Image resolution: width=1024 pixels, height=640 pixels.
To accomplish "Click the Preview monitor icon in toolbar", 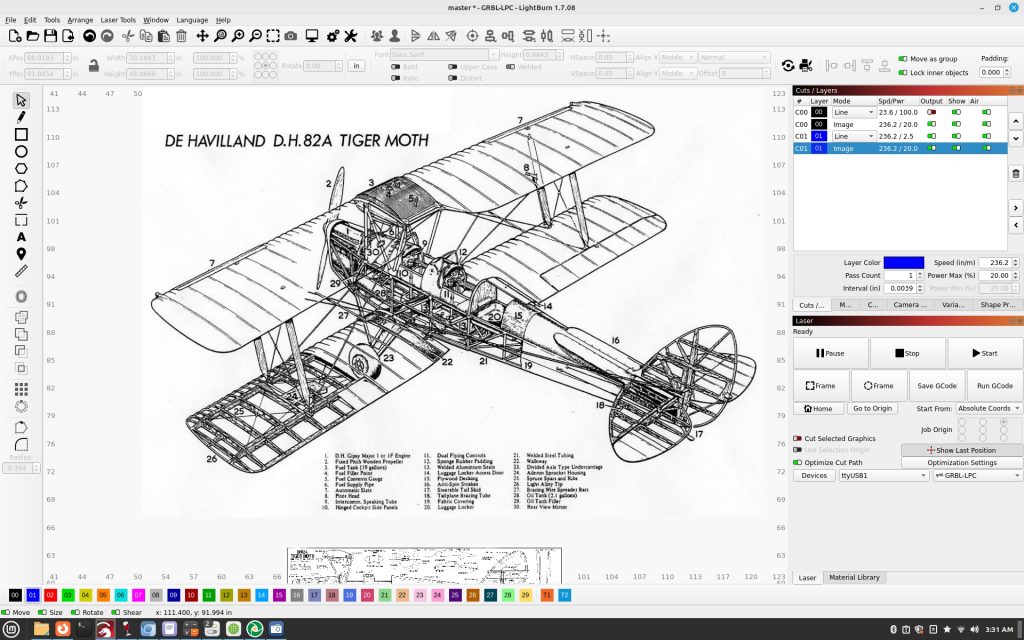I will tap(312, 36).
